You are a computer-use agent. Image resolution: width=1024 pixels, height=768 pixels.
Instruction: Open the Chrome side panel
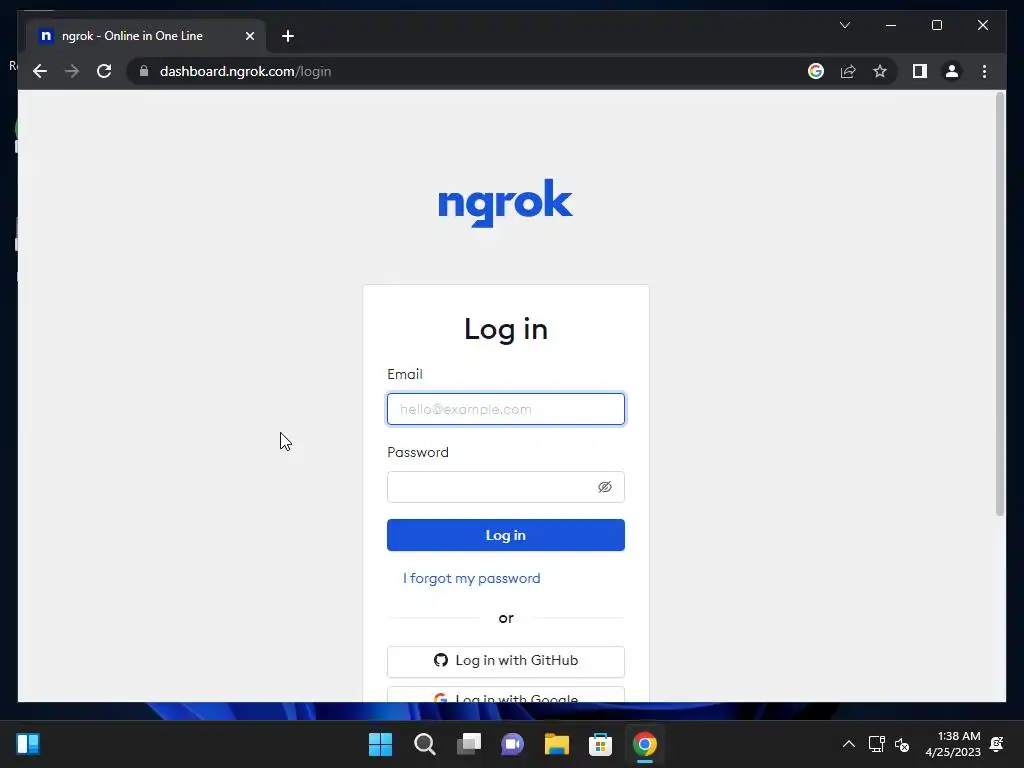coord(920,71)
